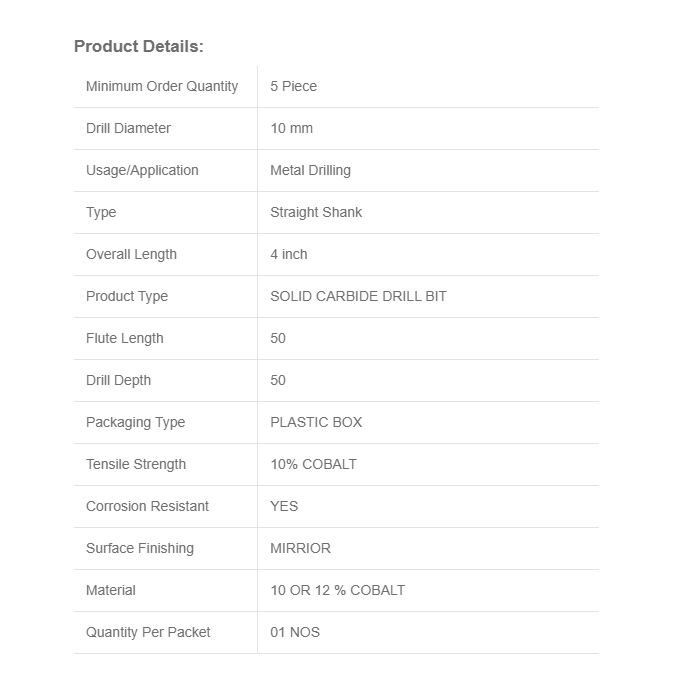Select the Overall Length label
The height and width of the screenshot is (700, 700).
(x=131, y=254)
